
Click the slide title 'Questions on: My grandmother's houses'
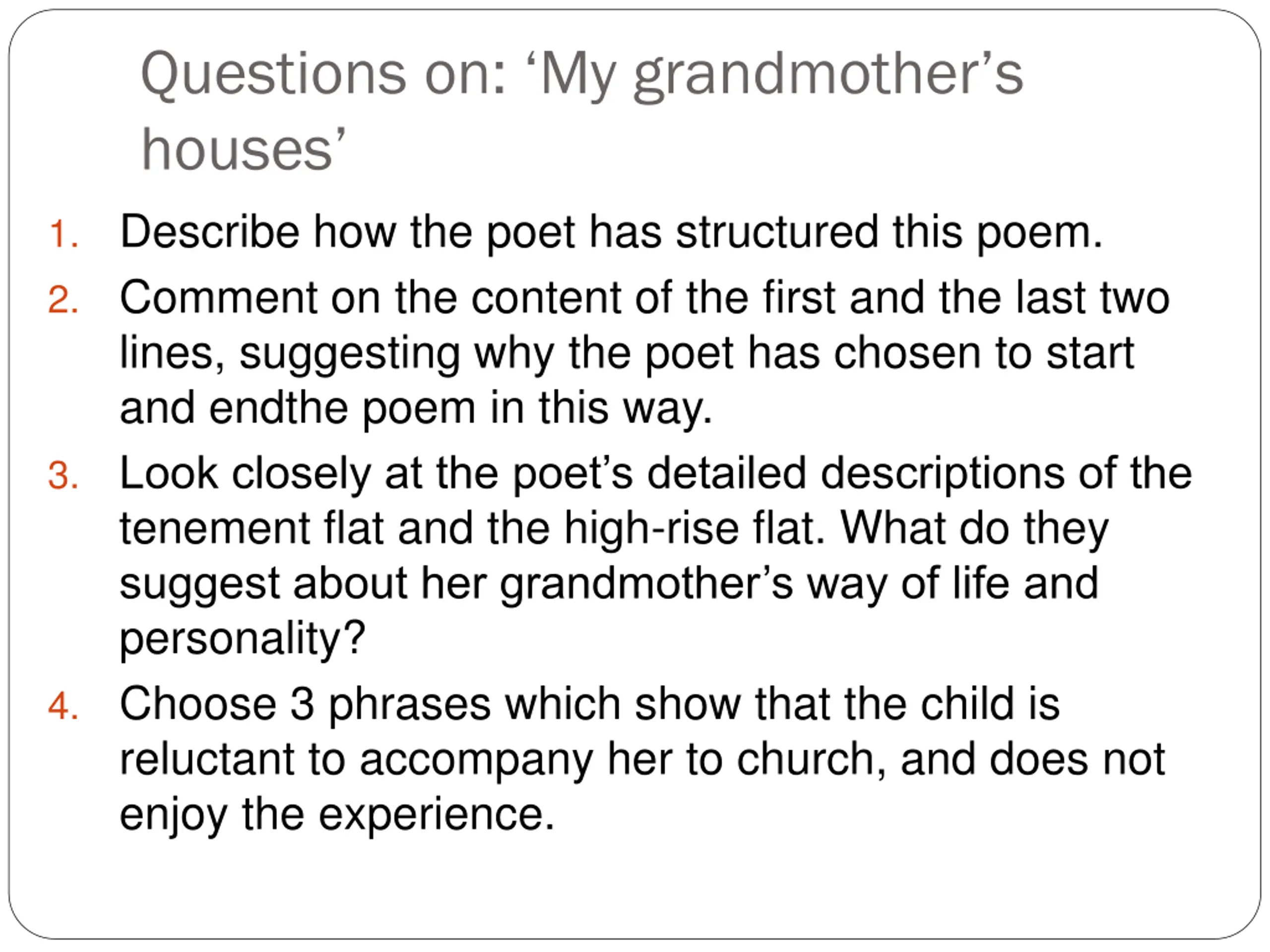(581, 111)
